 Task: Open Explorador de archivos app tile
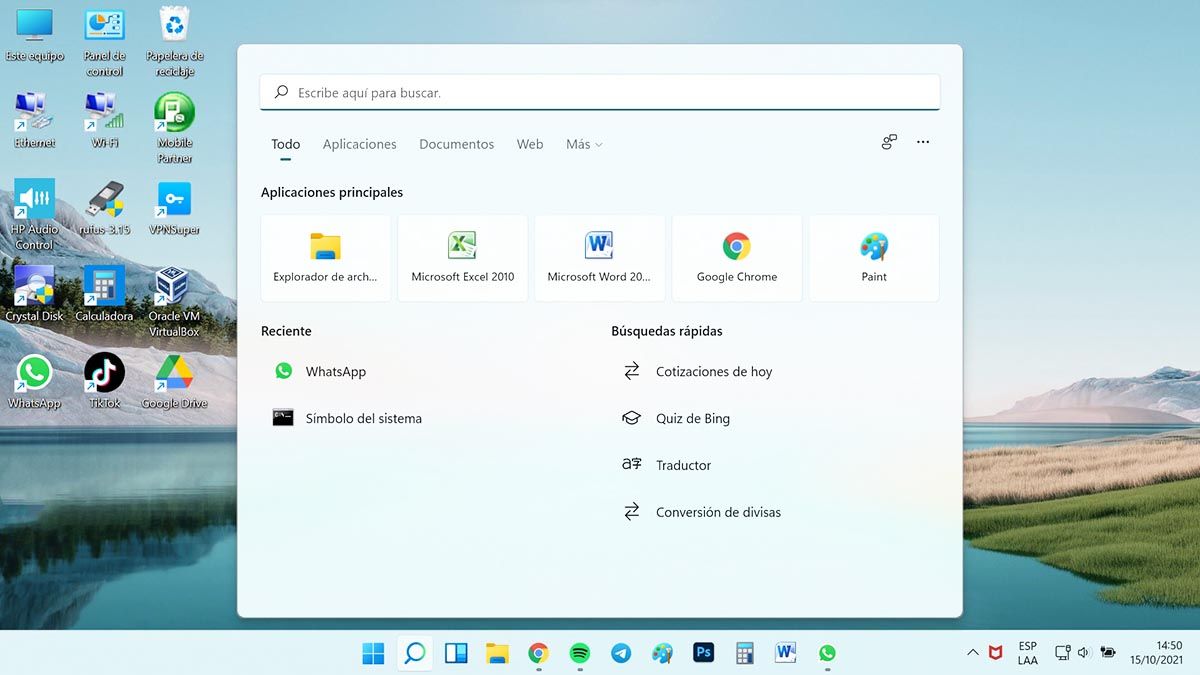325,258
